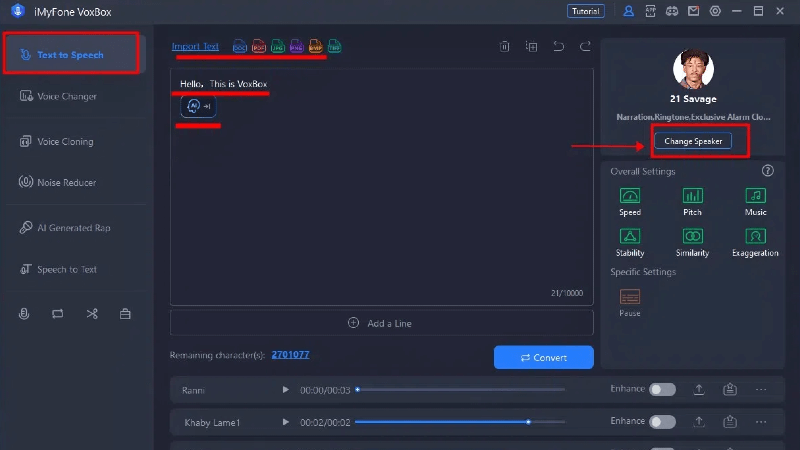Share the Khaby Lame1 clip icon
This screenshot has height=450, width=800.
coord(730,421)
